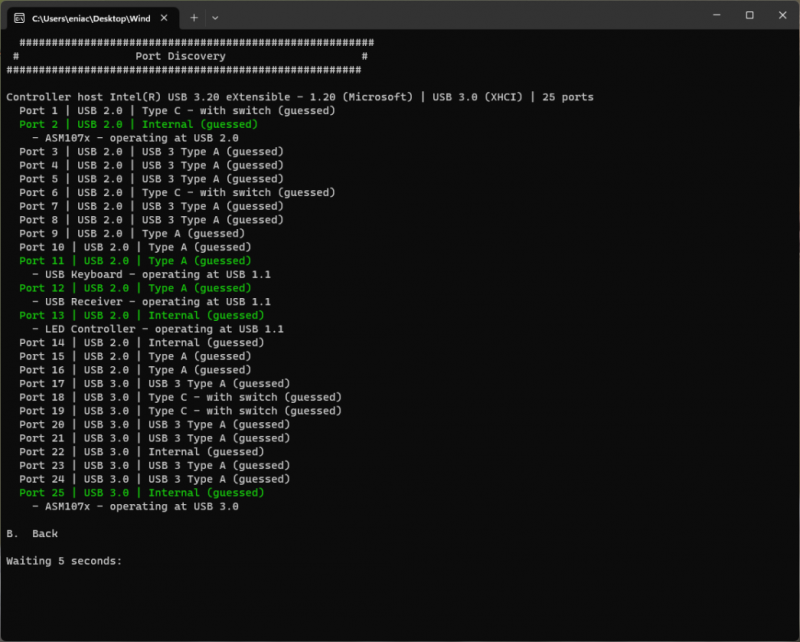Click the 'Controller host Intel(R) USB 3.20' line
Image resolution: width=800 pixels, height=642 pixels.
coord(300,97)
